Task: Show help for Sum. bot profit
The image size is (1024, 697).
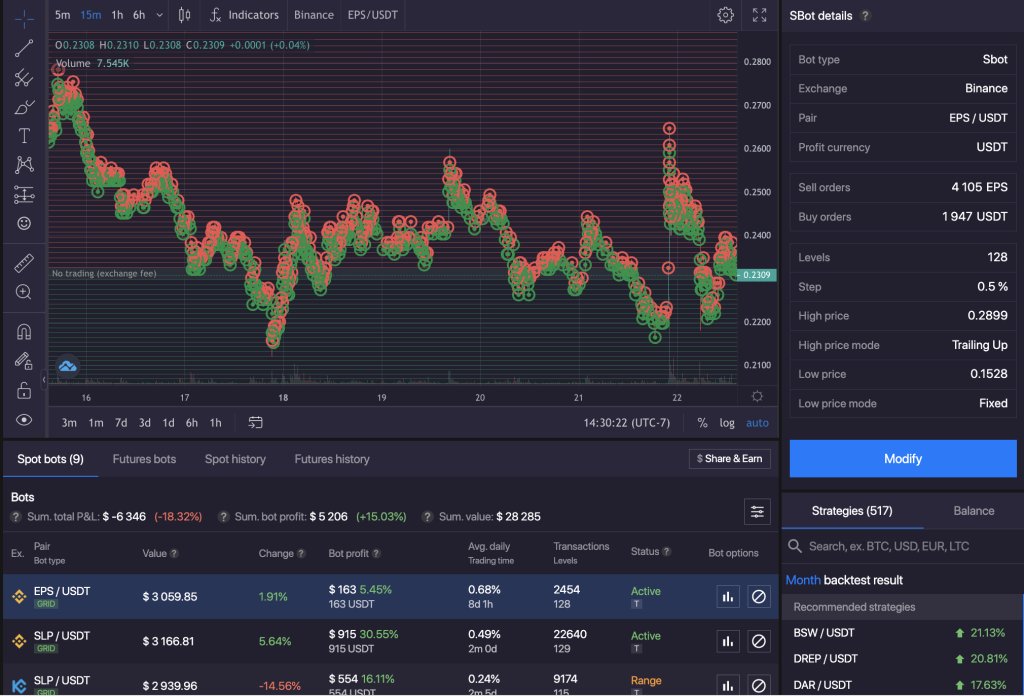Action: [x=223, y=517]
